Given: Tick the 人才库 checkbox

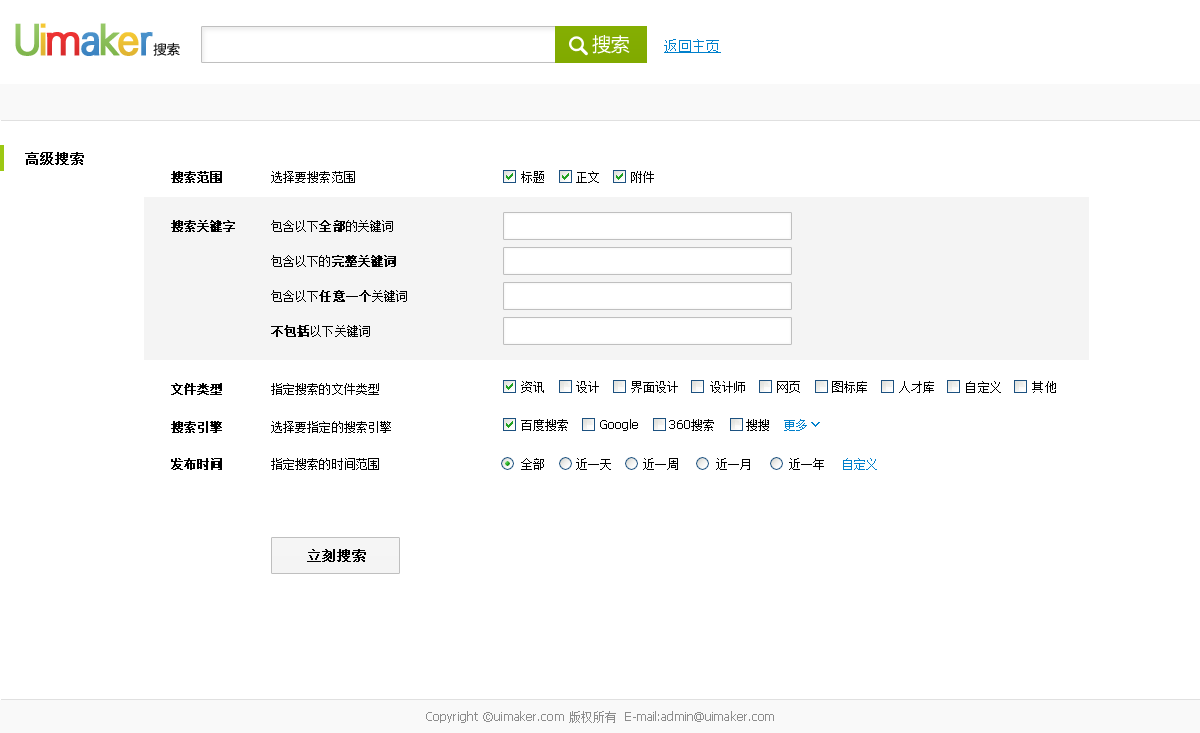Looking at the screenshot, I should click(x=888, y=387).
